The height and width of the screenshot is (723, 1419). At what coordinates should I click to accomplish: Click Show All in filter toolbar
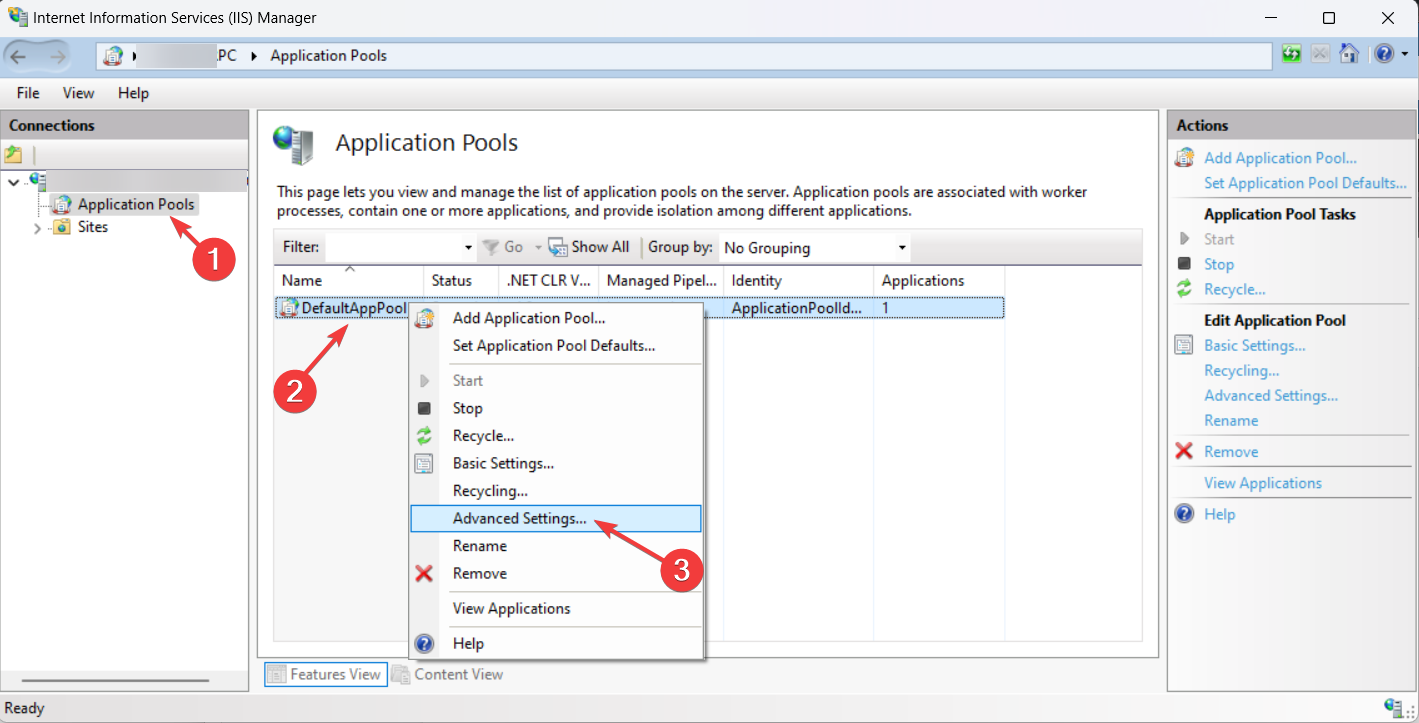588,247
